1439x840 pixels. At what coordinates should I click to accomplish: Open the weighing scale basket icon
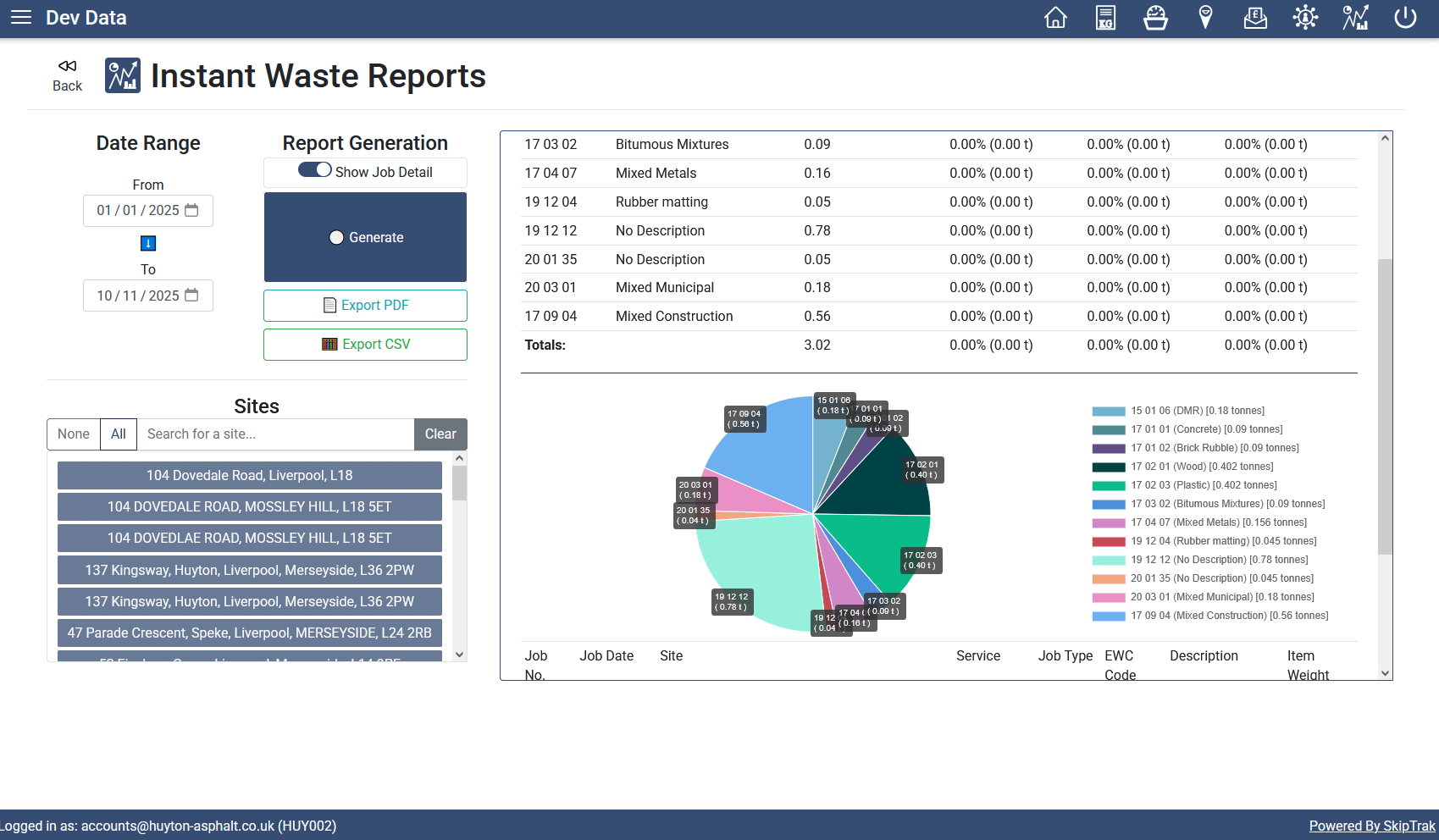[x=1155, y=18]
